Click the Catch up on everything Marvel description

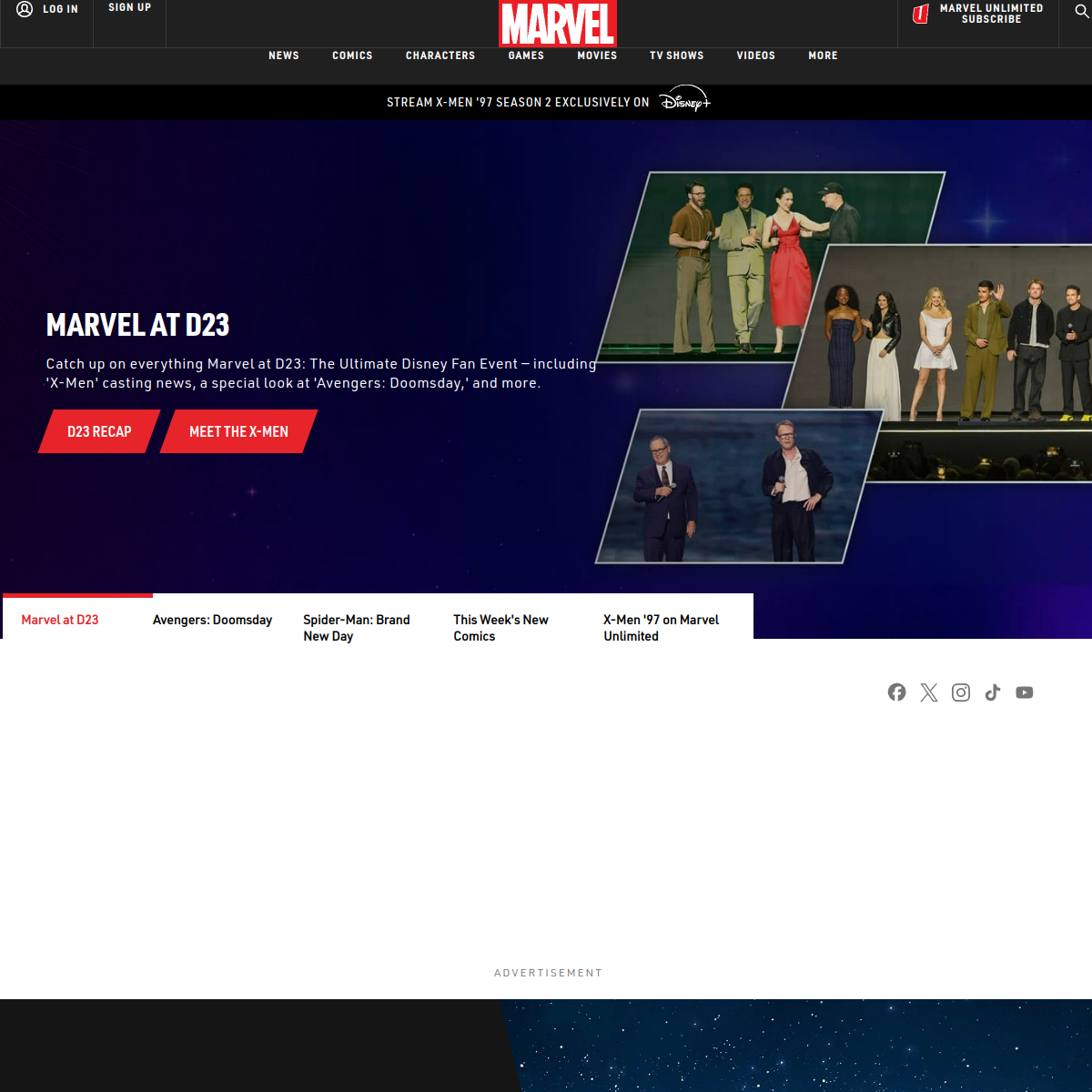321,373
